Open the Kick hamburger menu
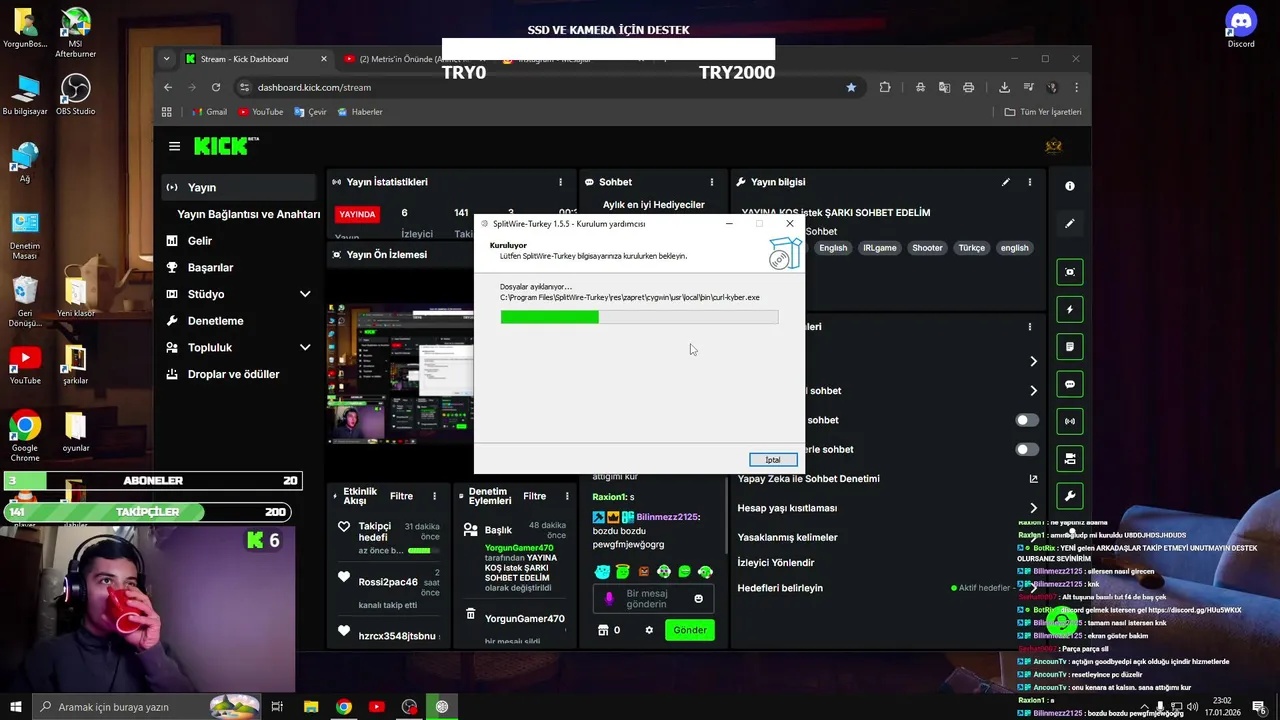Image resolution: width=1280 pixels, height=720 pixels. tap(174, 146)
